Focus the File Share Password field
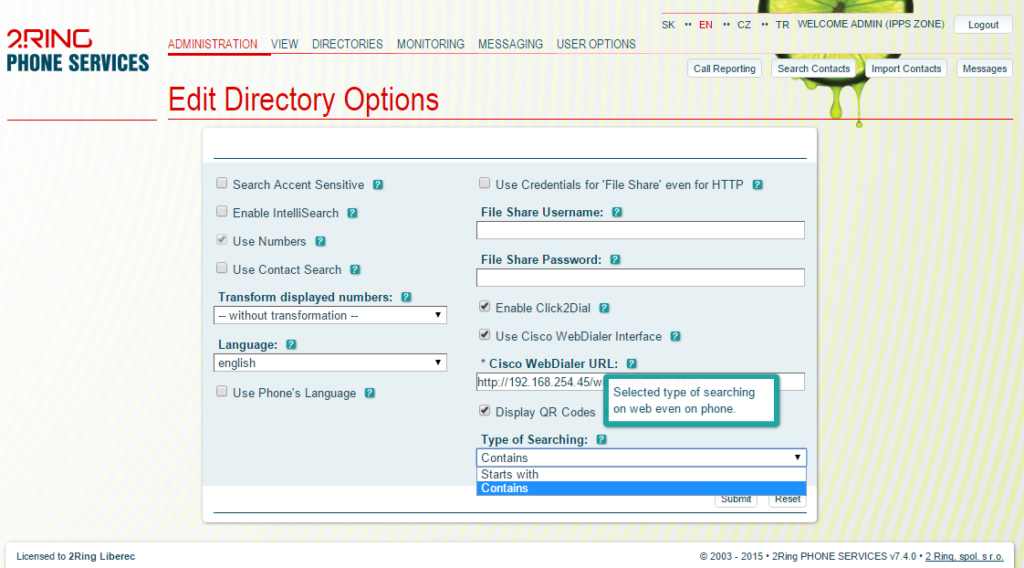Image resolution: width=1024 pixels, height=568 pixels. 640,277
